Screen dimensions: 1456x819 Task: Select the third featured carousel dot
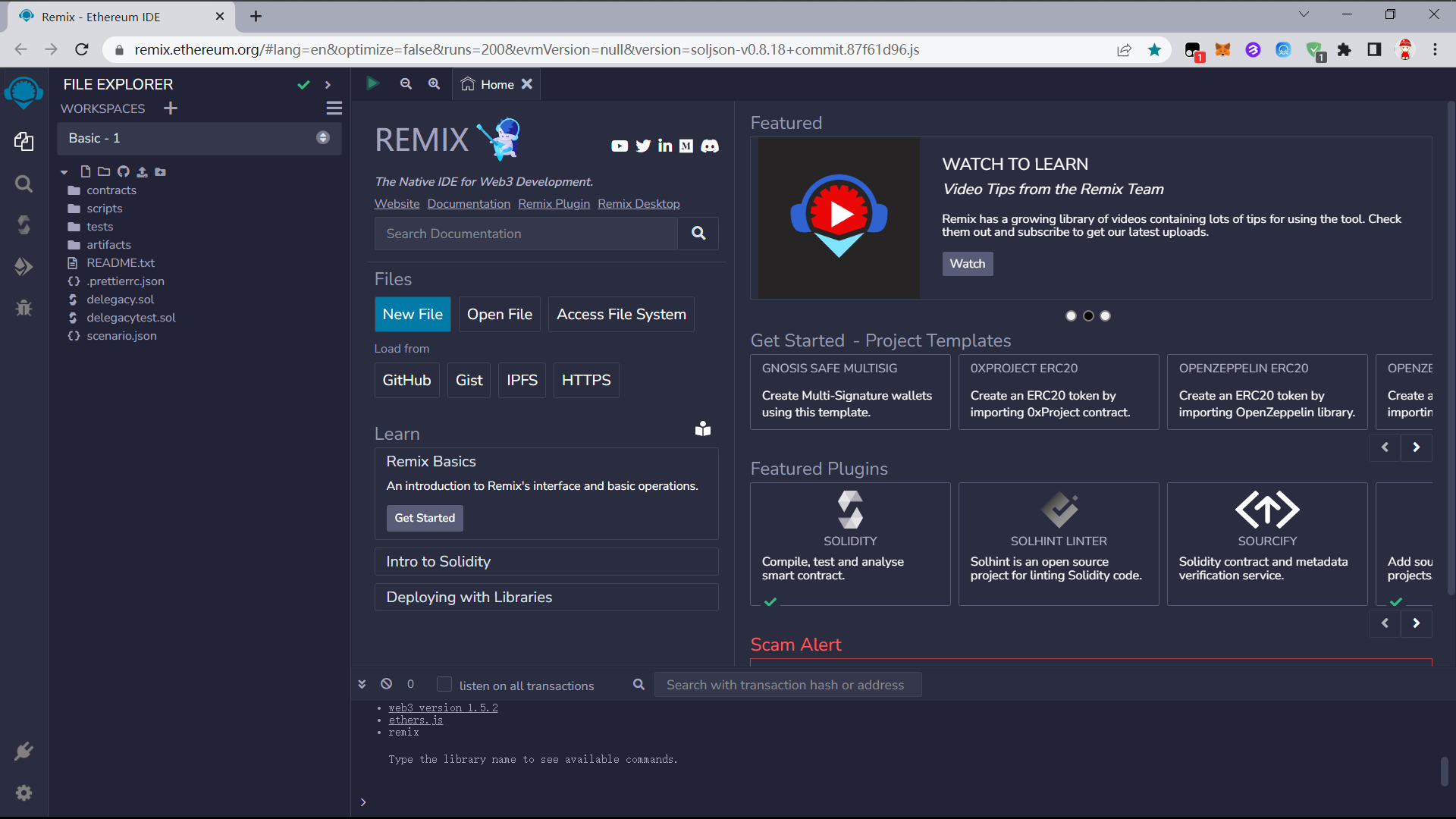[x=1106, y=316]
